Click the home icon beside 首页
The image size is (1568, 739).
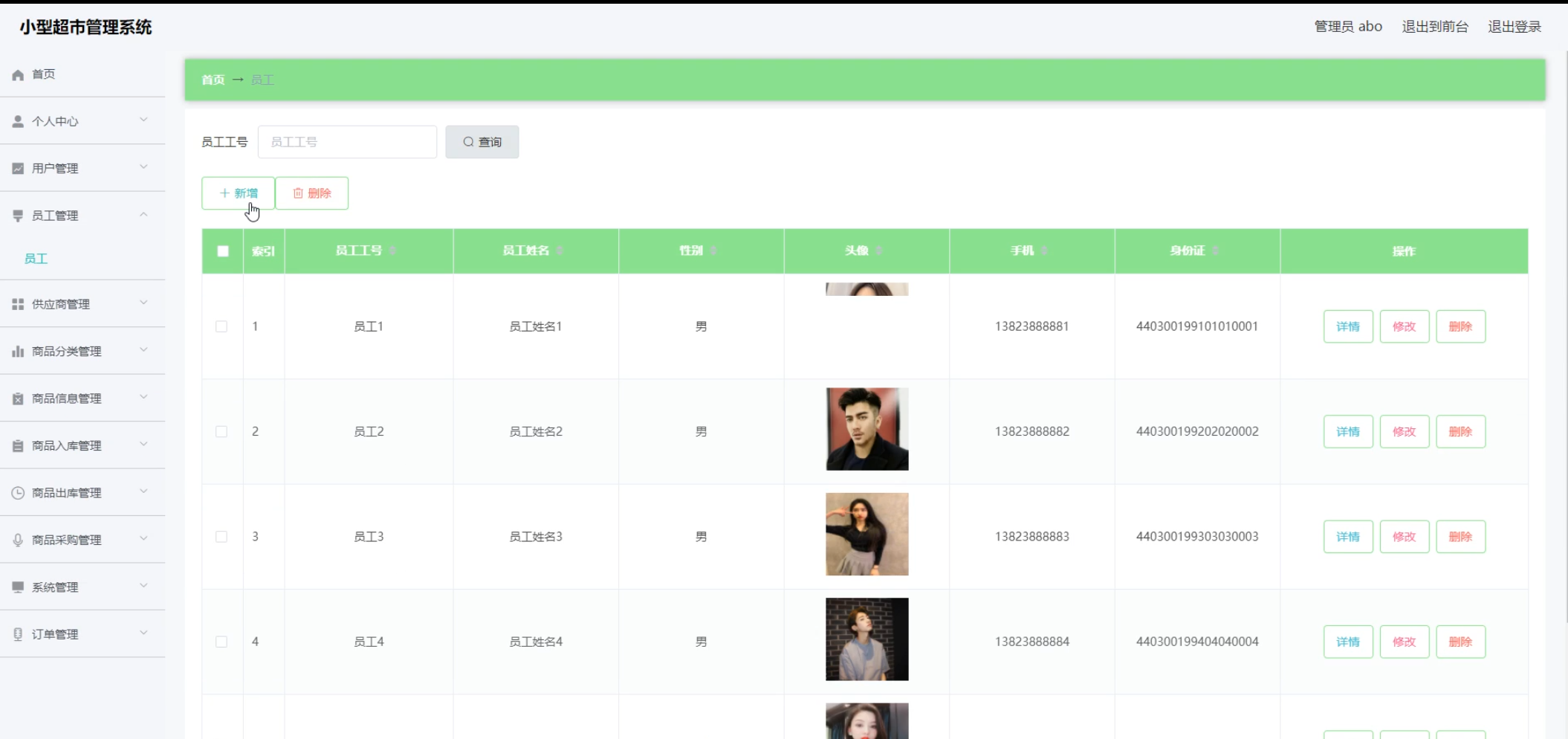pos(18,74)
